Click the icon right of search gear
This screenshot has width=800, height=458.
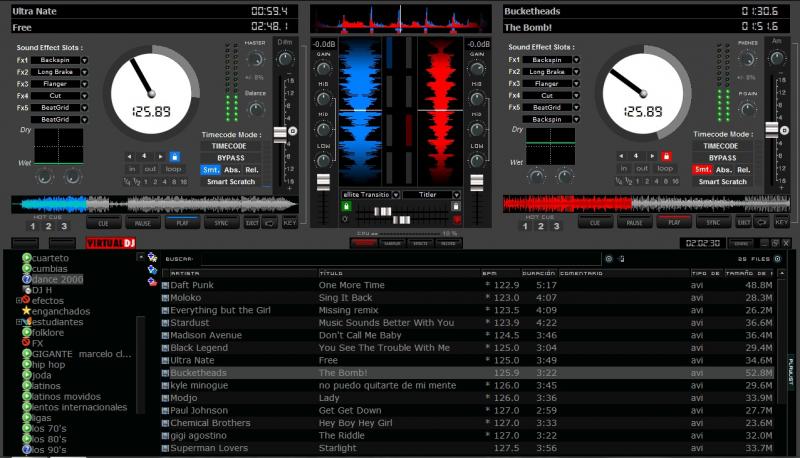[x=621, y=259]
